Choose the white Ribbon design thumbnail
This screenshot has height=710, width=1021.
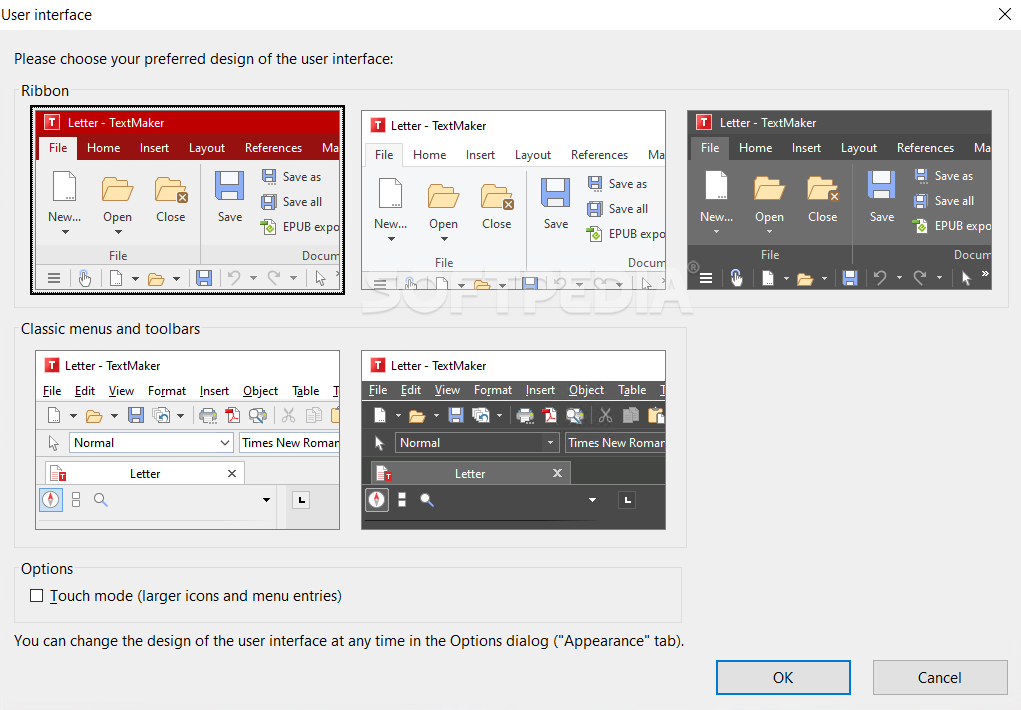[513, 200]
